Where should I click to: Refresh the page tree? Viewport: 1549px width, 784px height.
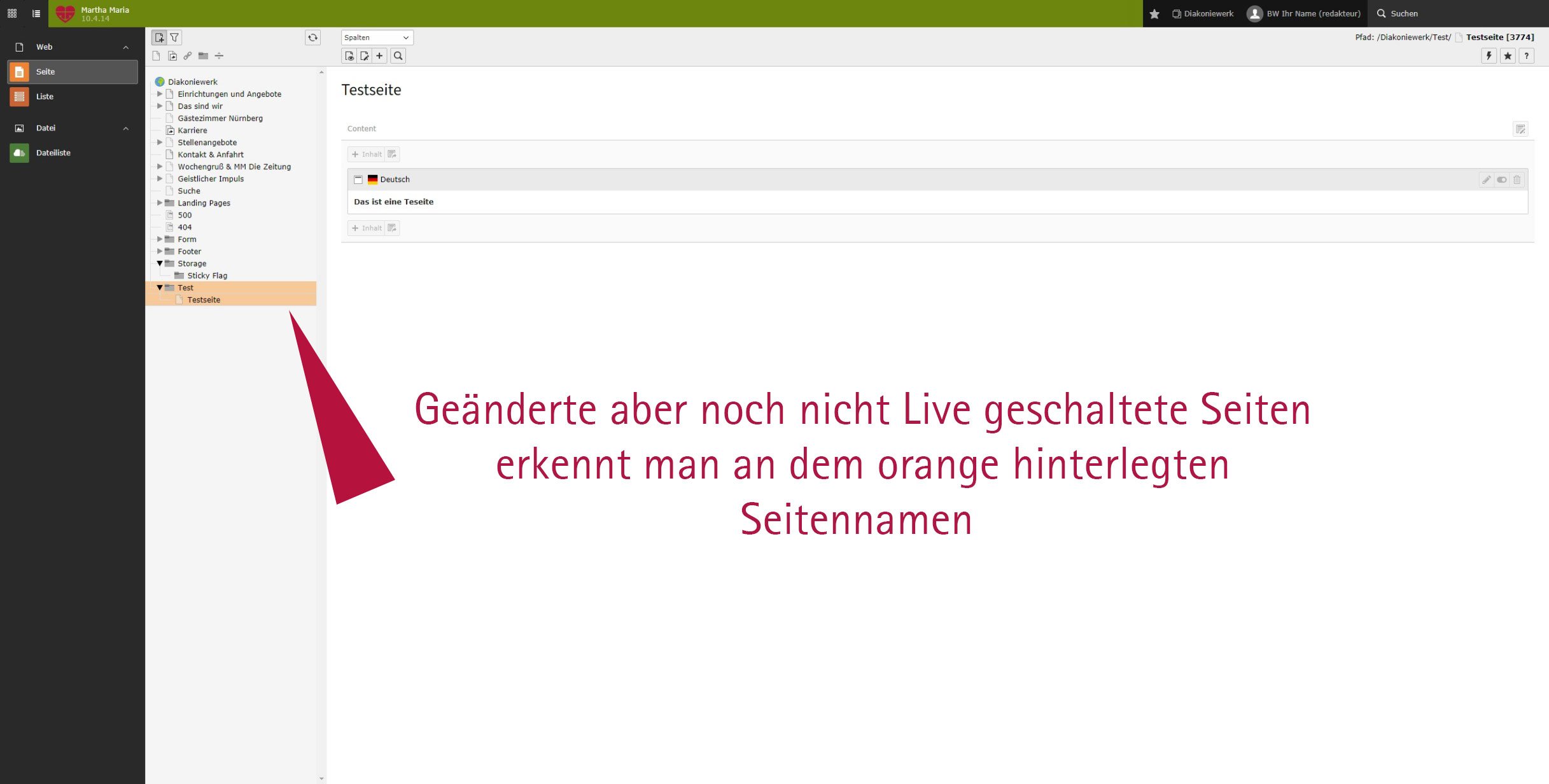tap(313, 38)
